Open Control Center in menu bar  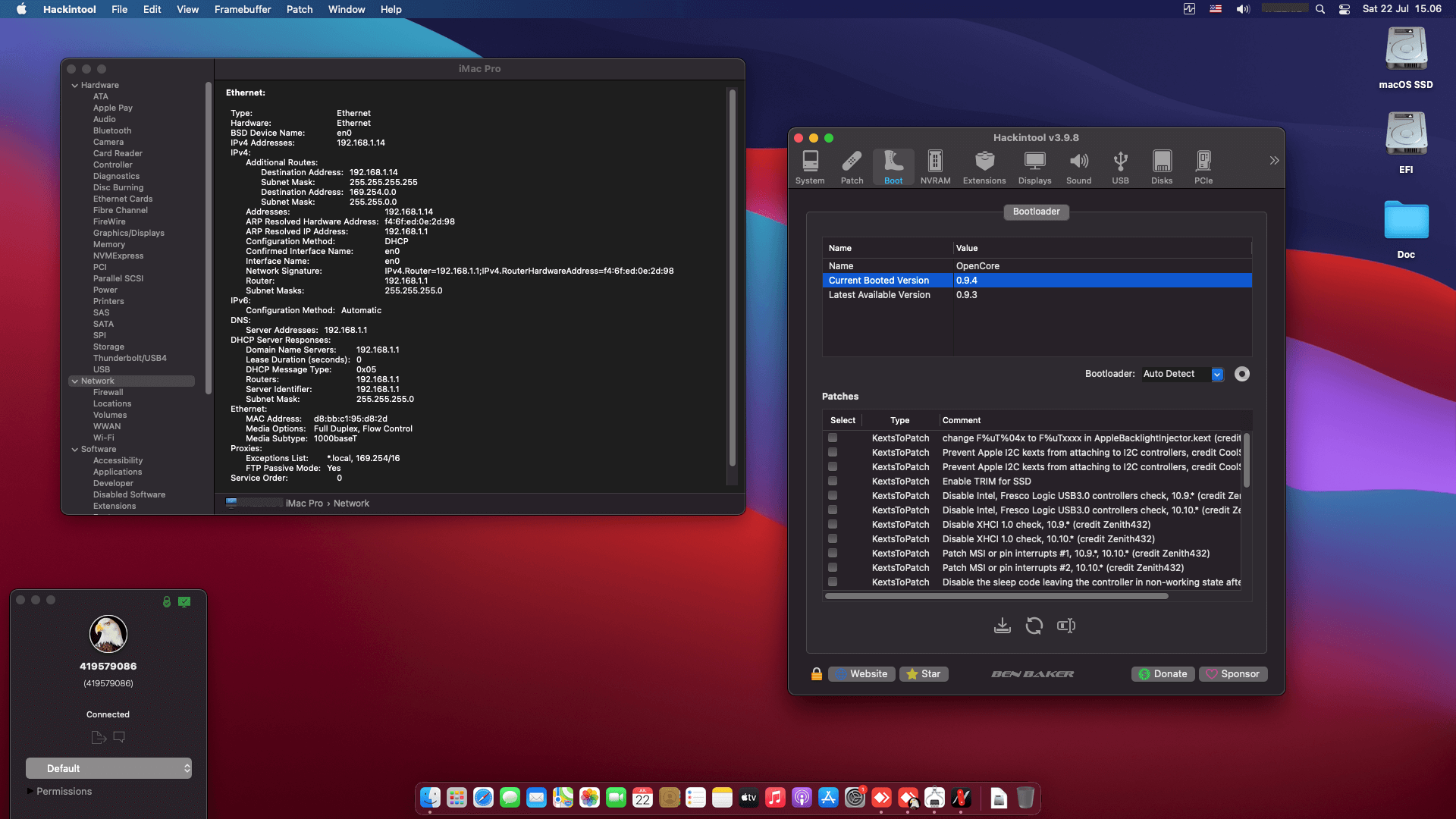coord(1345,9)
